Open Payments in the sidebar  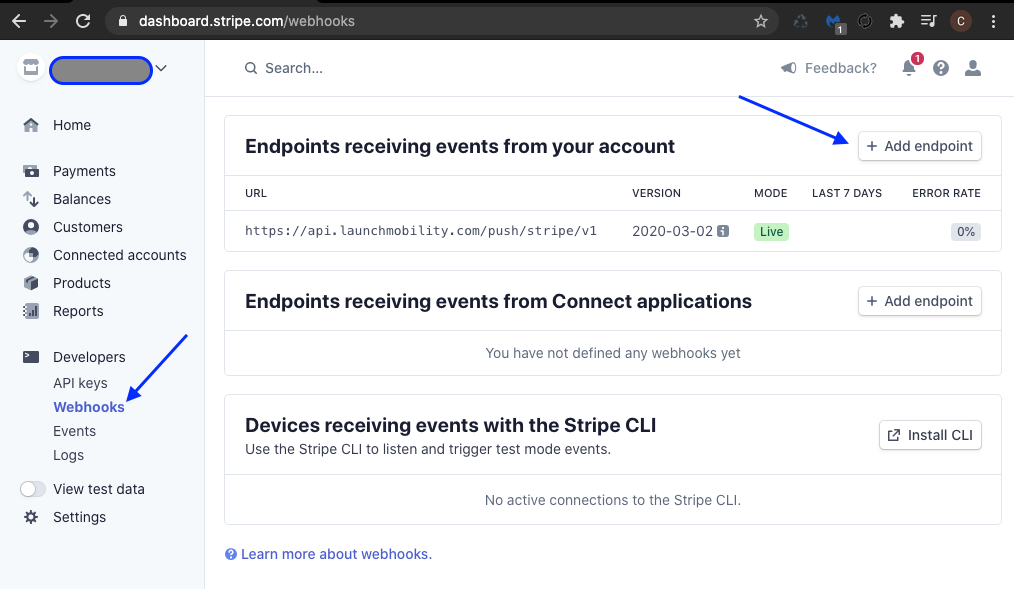84,171
